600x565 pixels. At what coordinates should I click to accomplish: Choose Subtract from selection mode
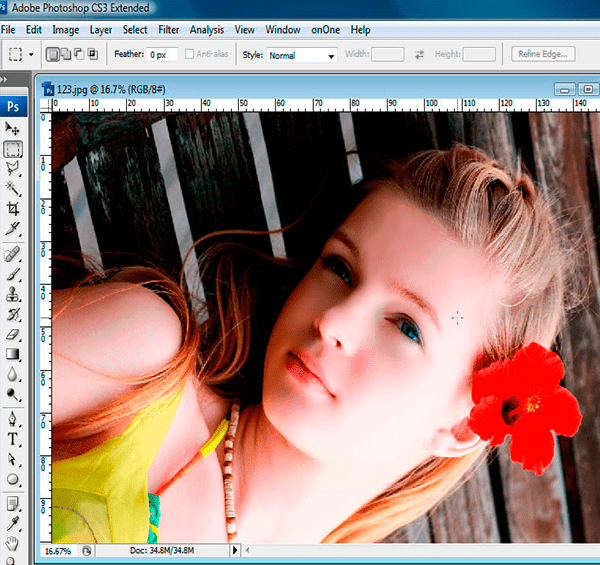(x=79, y=54)
